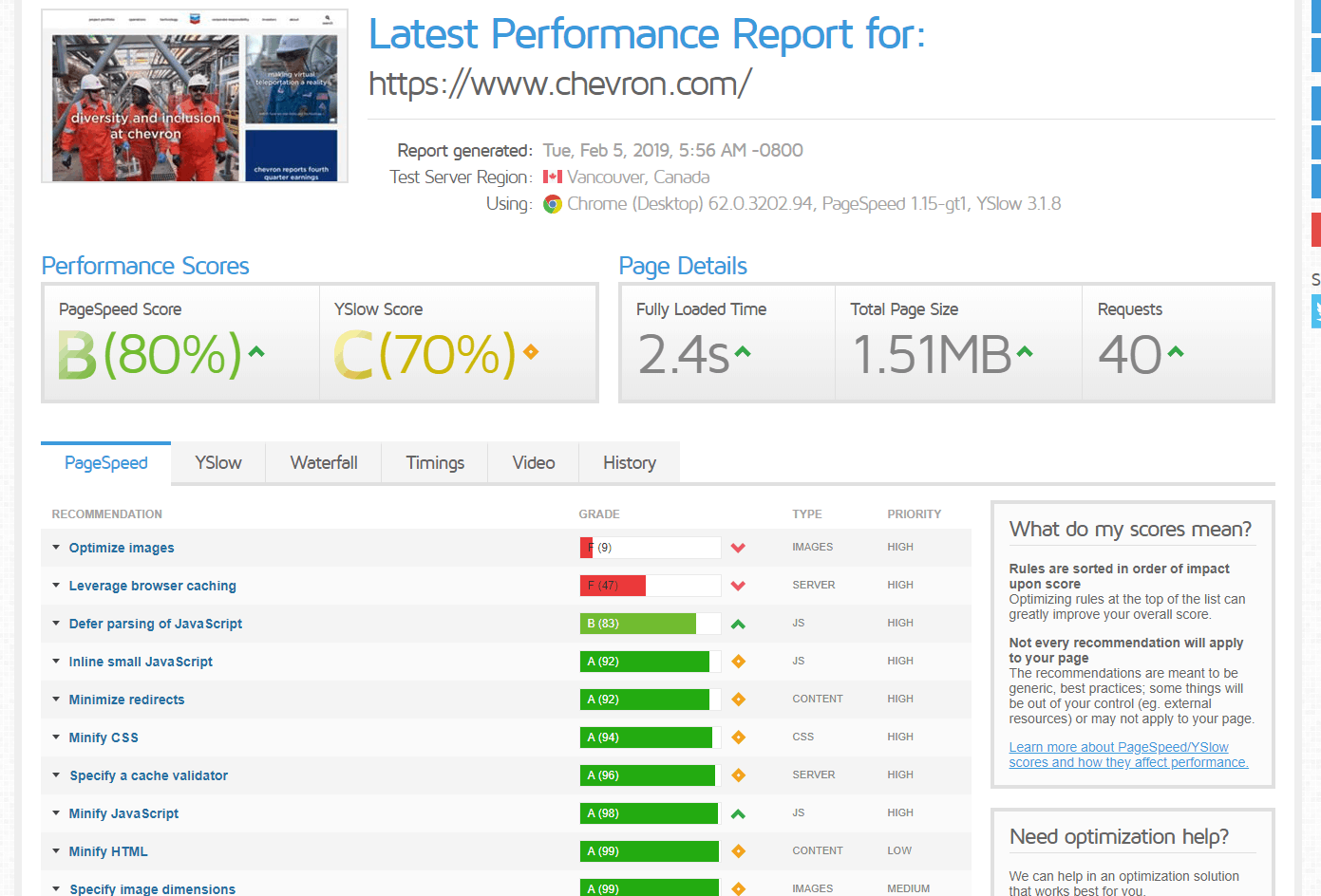Click the Canada flag icon
This screenshot has width=1321, height=896.
tap(553, 177)
